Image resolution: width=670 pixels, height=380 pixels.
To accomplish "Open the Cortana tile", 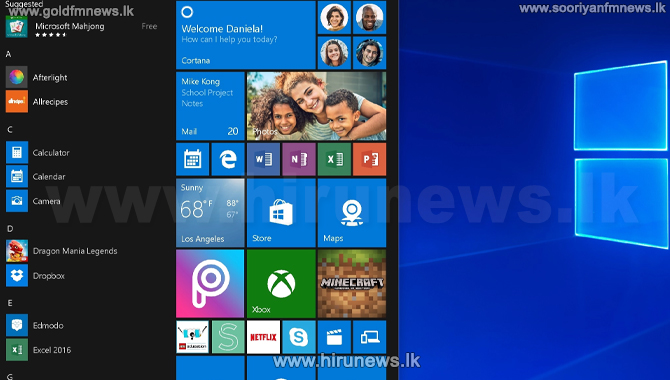I will click(x=246, y=35).
